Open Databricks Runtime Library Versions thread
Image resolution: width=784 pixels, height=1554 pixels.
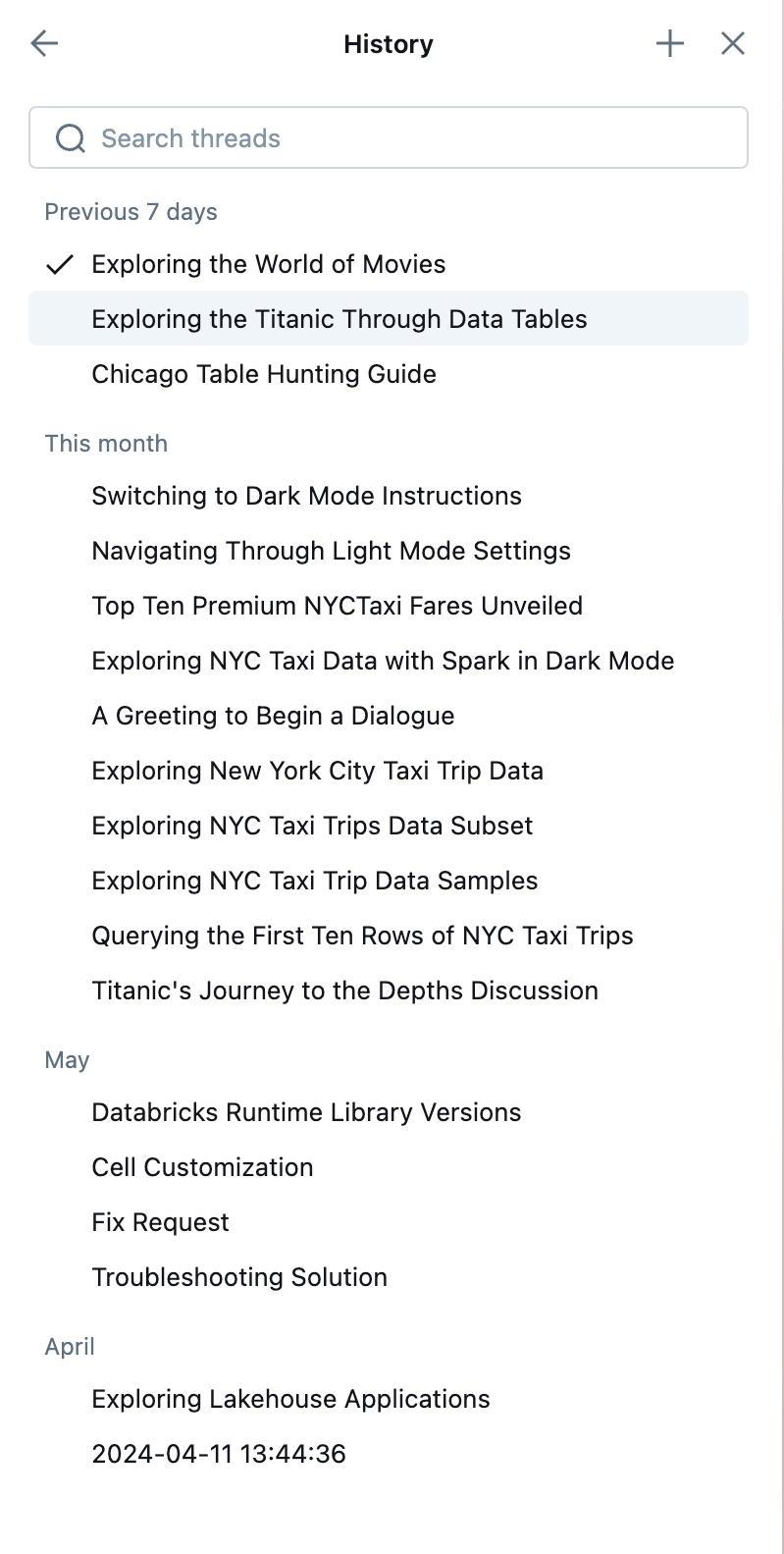click(x=306, y=1112)
